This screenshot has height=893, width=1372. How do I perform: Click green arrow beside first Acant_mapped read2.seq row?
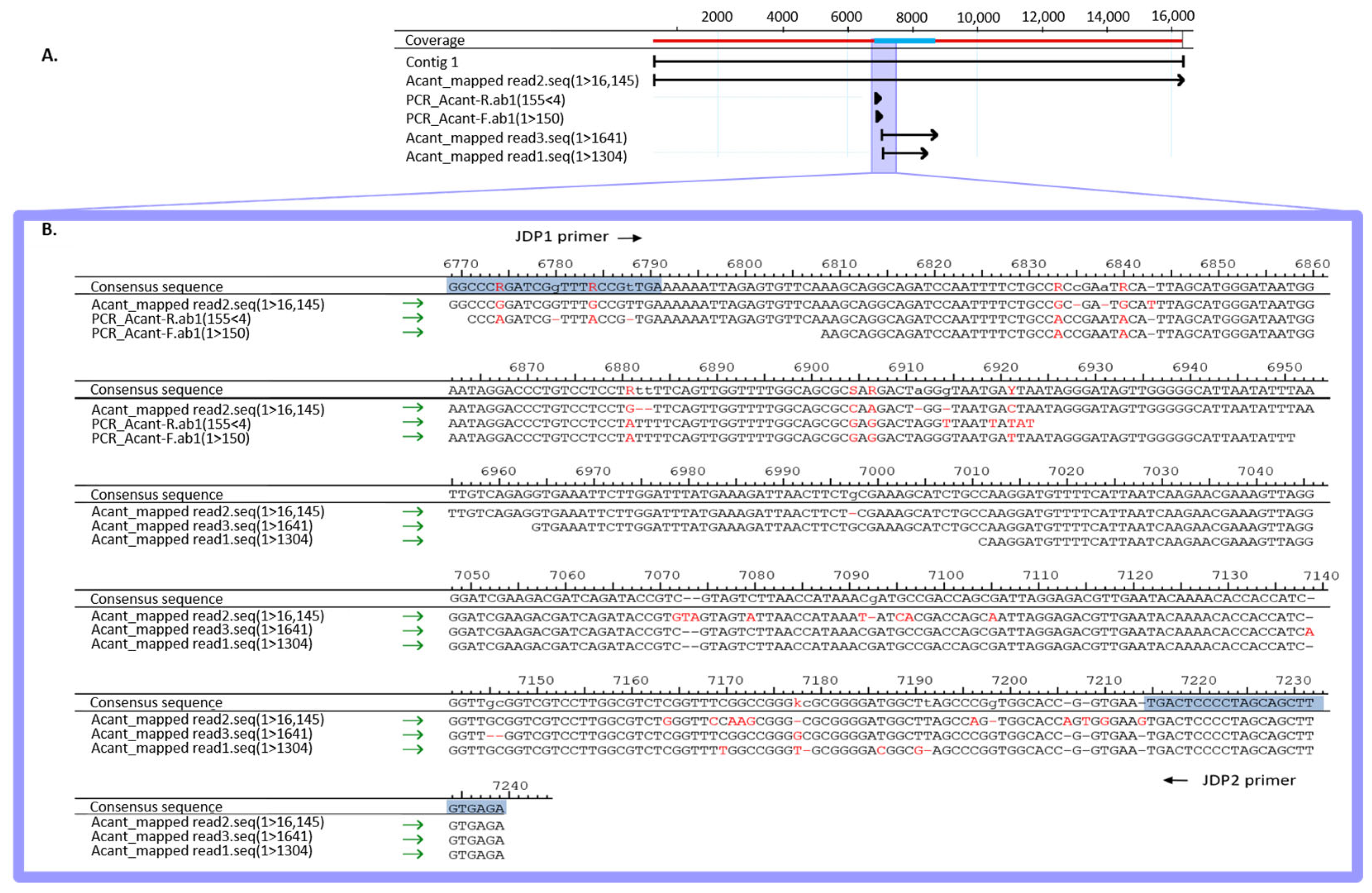pyautogui.click(x=413, y=303)
